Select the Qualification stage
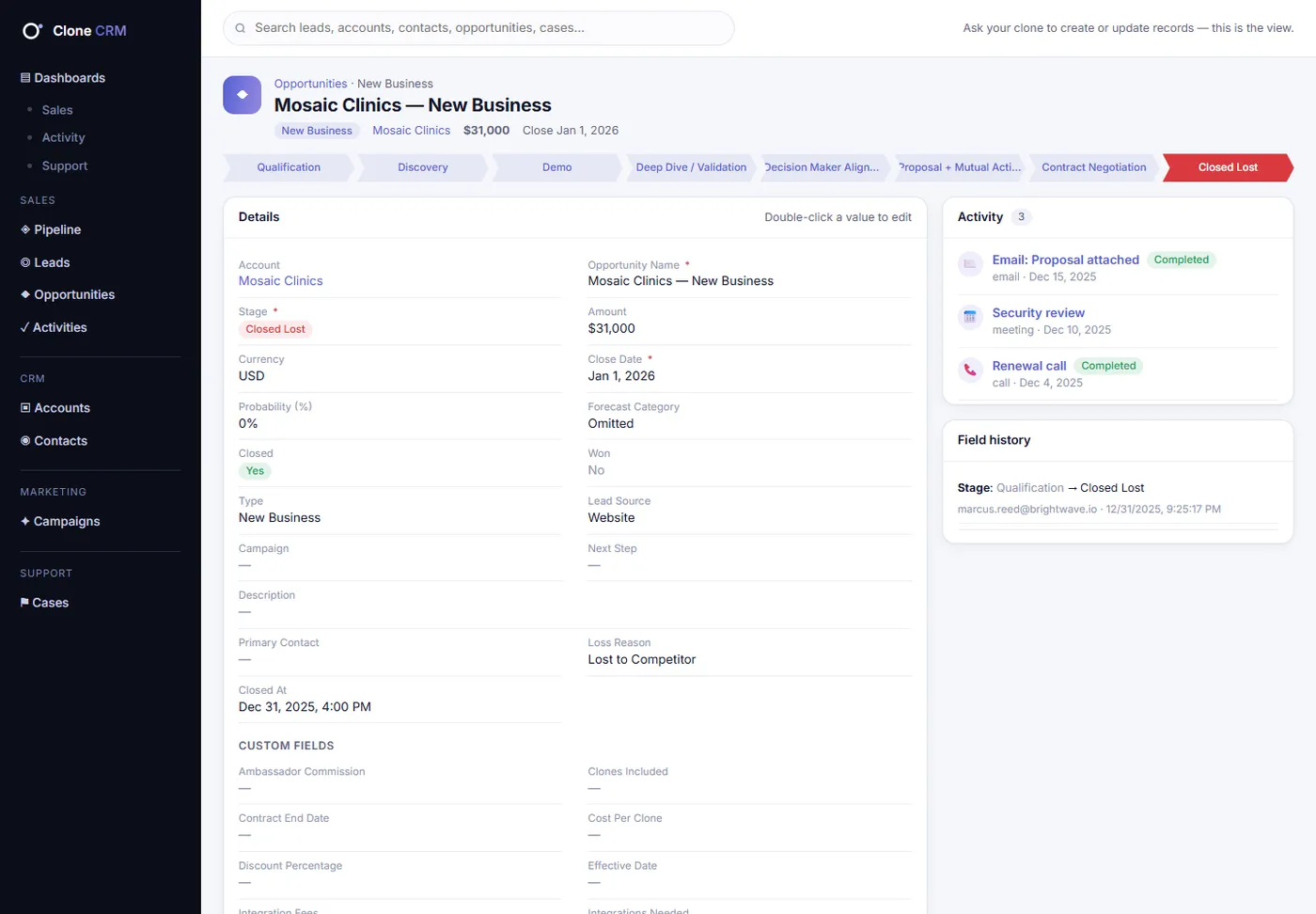This screenshot has width=1316, height=914. [289, 167]
